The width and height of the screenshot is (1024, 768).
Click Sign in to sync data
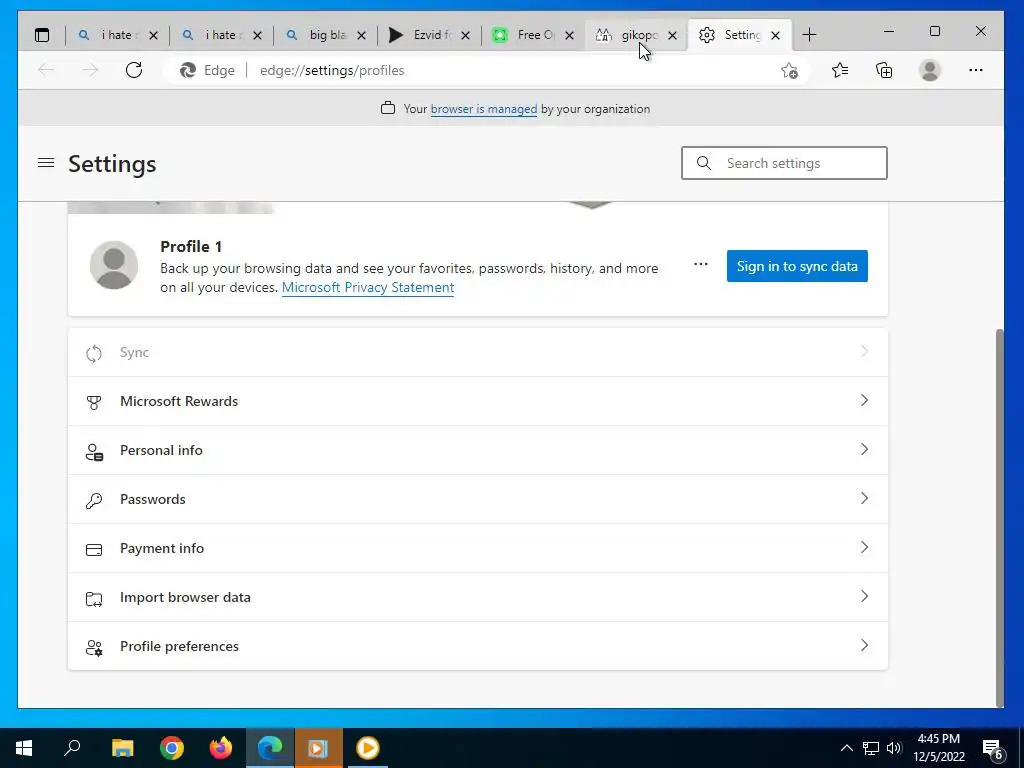[x=797, y=266]
